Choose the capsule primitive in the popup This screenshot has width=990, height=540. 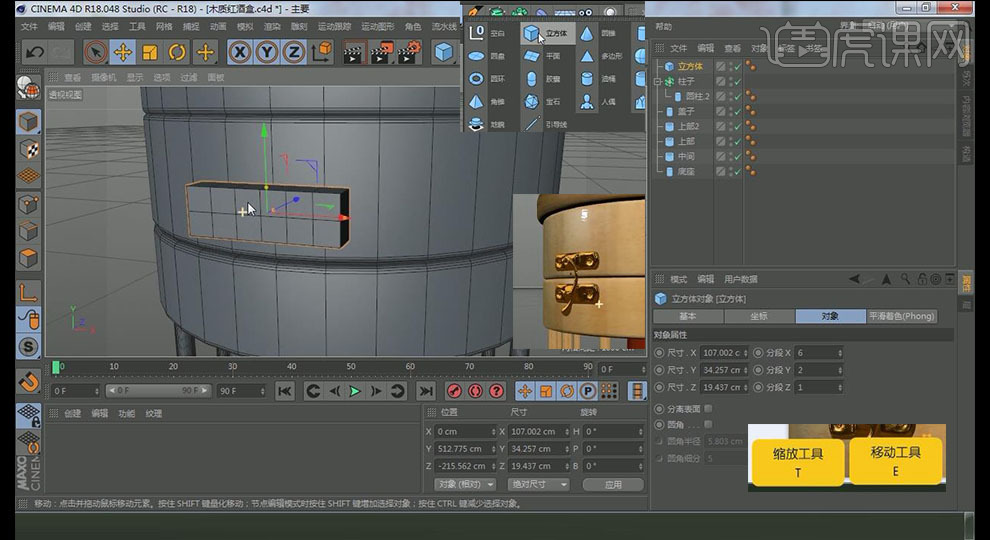click(x=544, y=79)
